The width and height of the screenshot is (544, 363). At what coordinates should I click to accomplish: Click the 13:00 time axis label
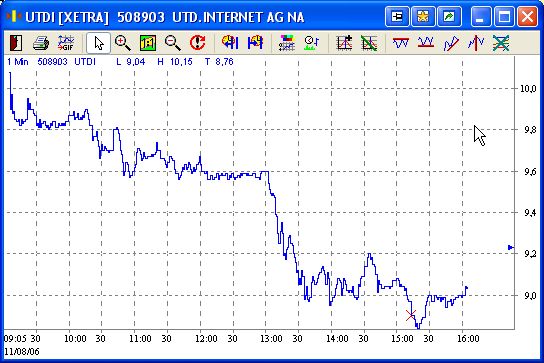[271, 338]
